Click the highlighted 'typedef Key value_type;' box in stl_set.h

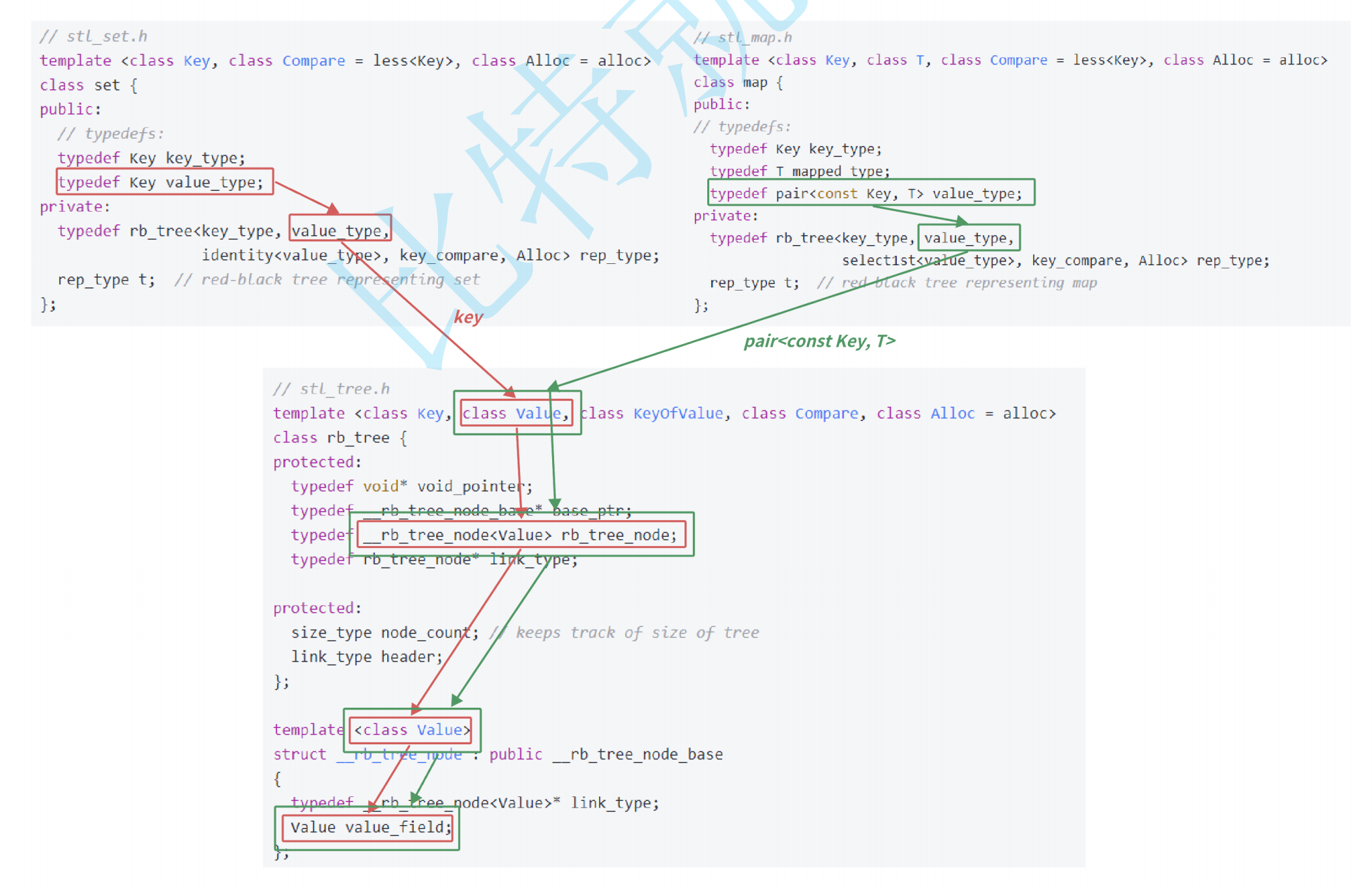pyautogui.click(x=164, y=182)
